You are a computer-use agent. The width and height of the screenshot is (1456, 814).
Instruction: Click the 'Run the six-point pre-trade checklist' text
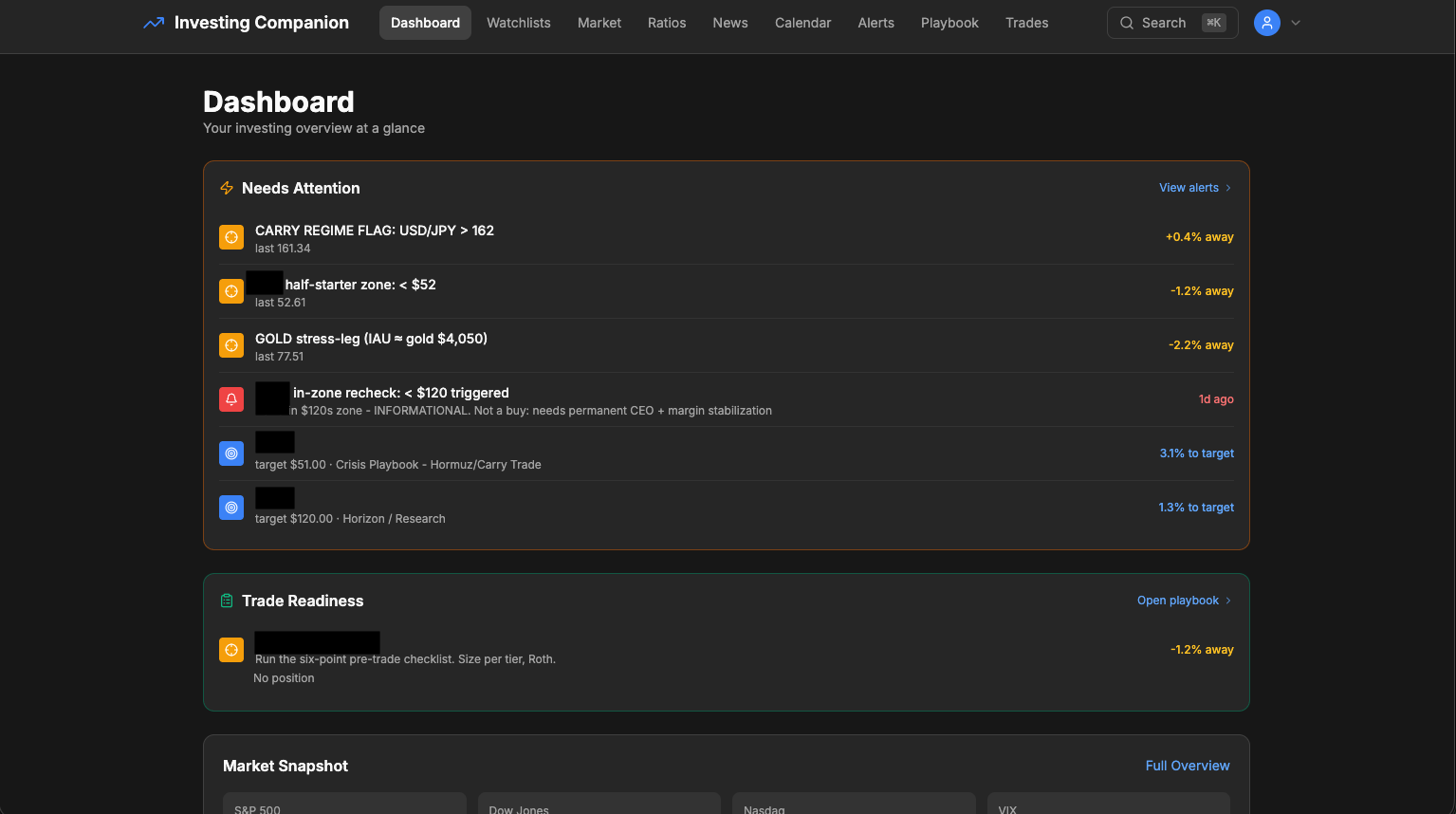354,659
